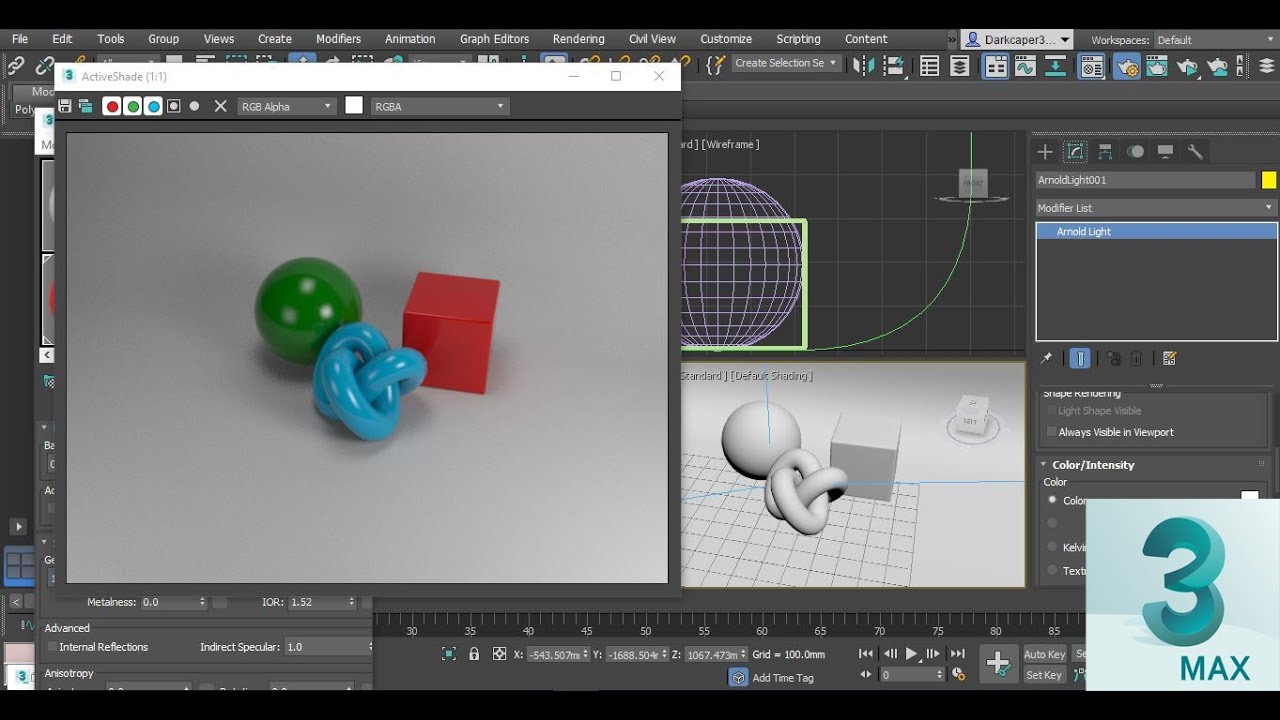Click the white color swatch in ActiveShade

coord(354,105)
